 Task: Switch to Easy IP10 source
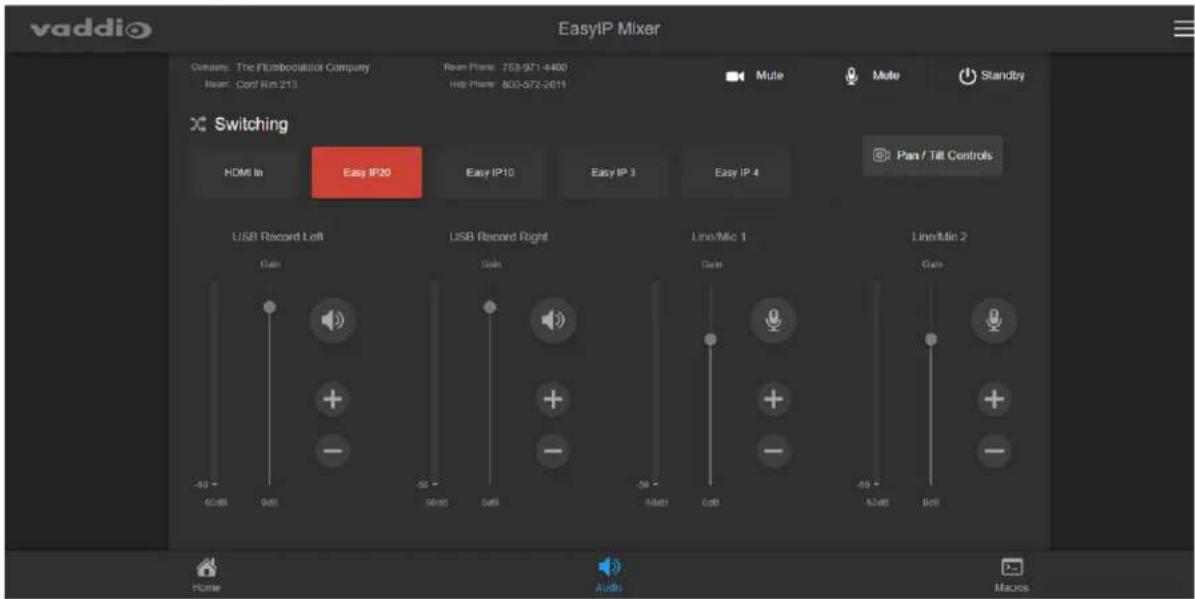(490, 173)
